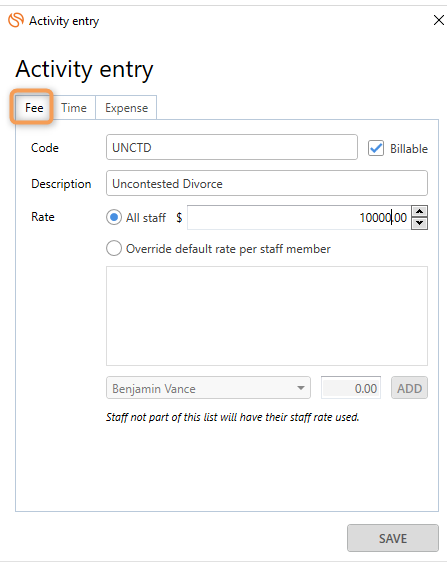This screenshot has height=562, width=447.
Task: Click the empty staff rate override list
Action: (x=267, y=316)
